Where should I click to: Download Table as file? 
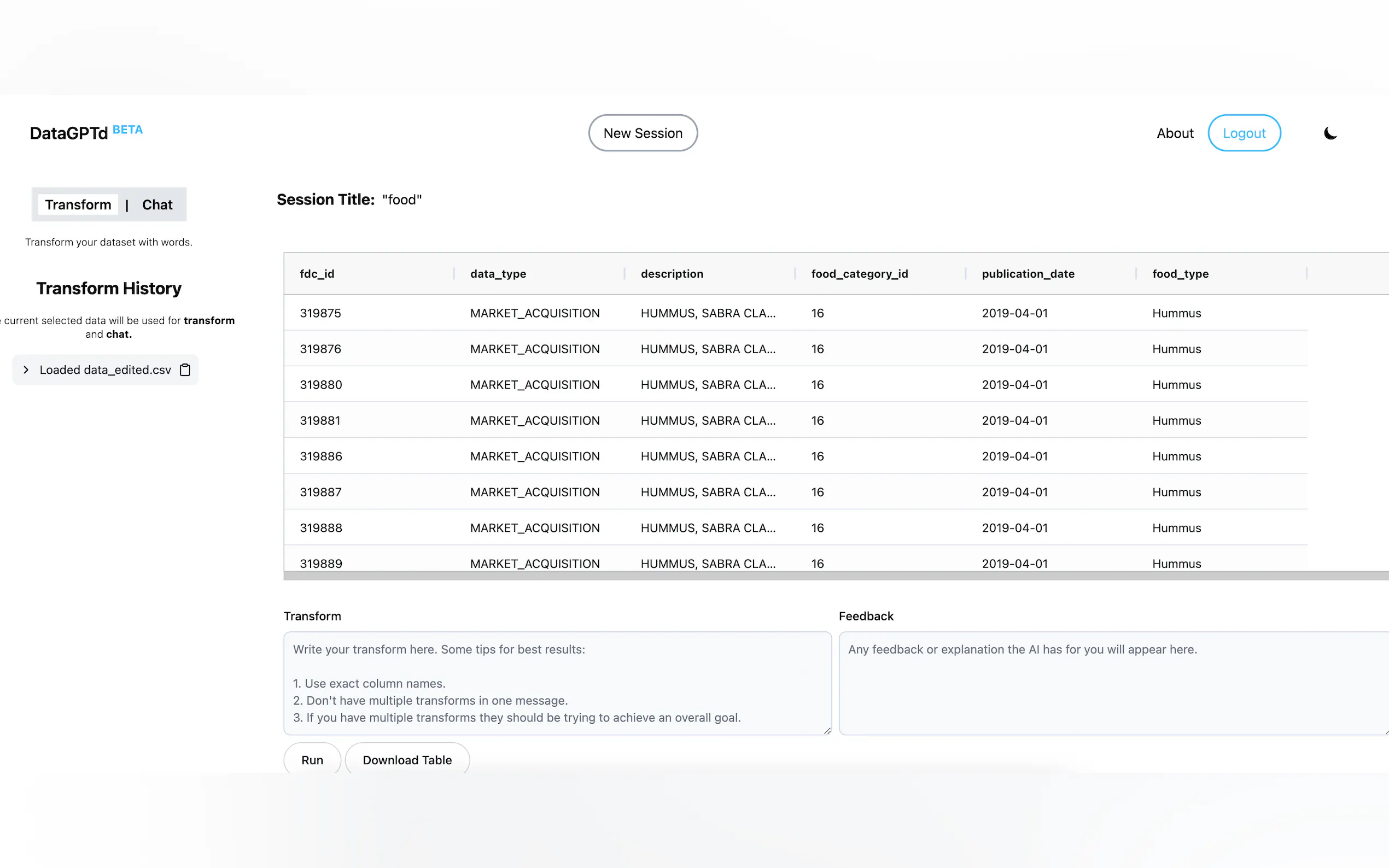coord(406,760)
